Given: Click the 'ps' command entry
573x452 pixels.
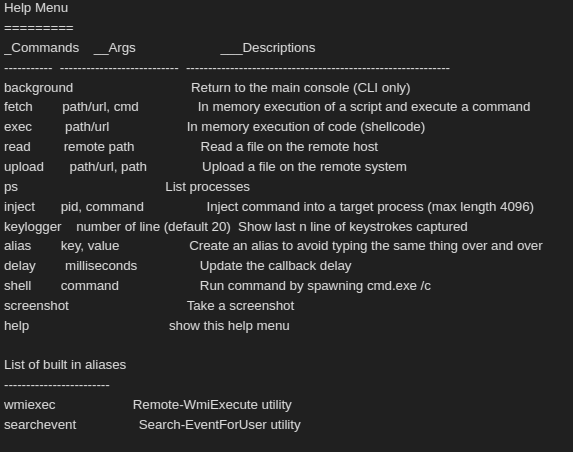Looking at the screenshot, I should pos(11,187).
